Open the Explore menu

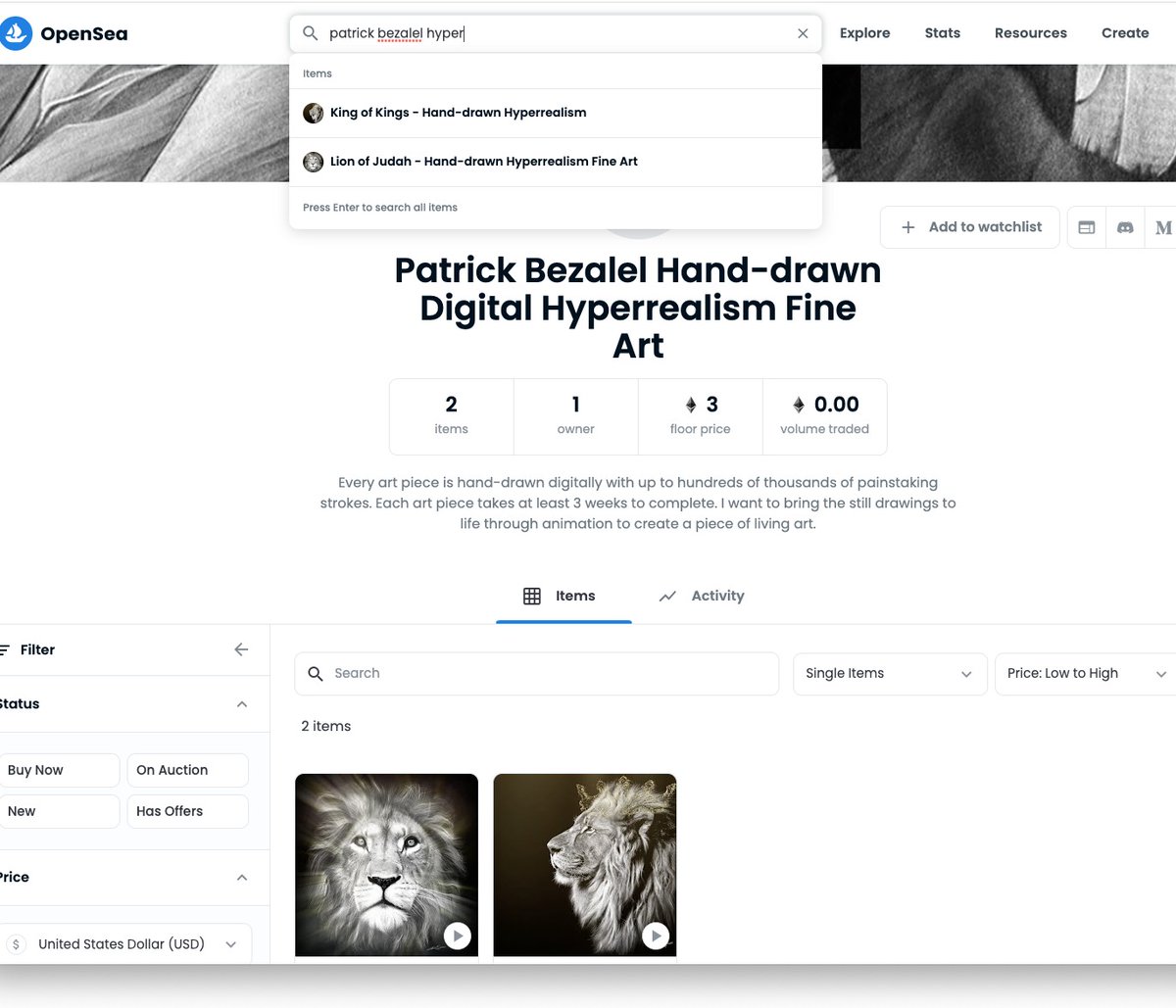(x=865, y=33)
